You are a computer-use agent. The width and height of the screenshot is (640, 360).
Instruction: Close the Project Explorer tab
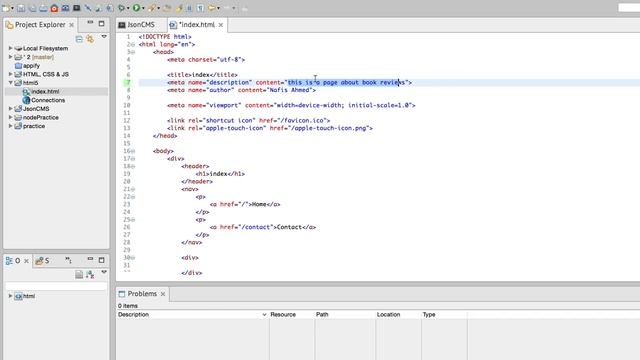pos(71,25)
